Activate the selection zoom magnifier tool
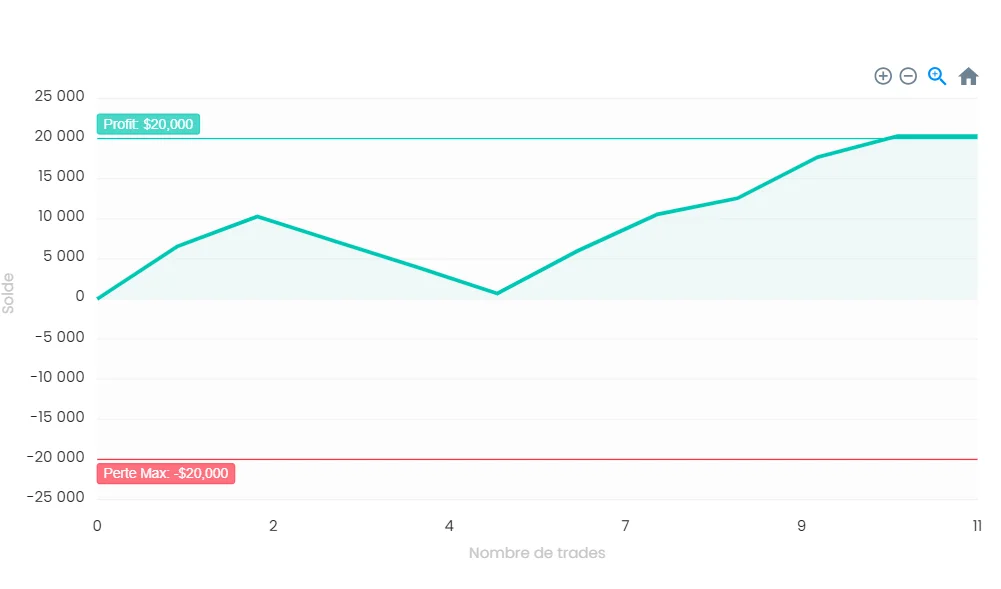The width and height of the screenshot is (1001, 589). (937, 76)
